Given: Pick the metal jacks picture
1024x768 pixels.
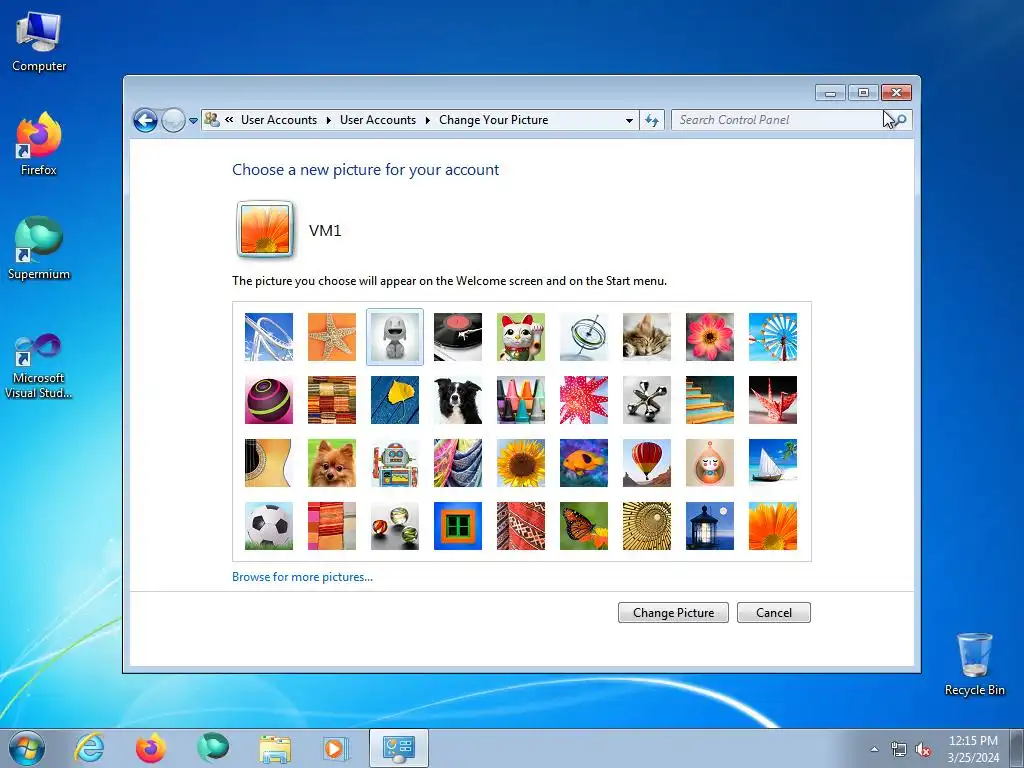Looking at the screenshot, I should [x=647, y=400].
